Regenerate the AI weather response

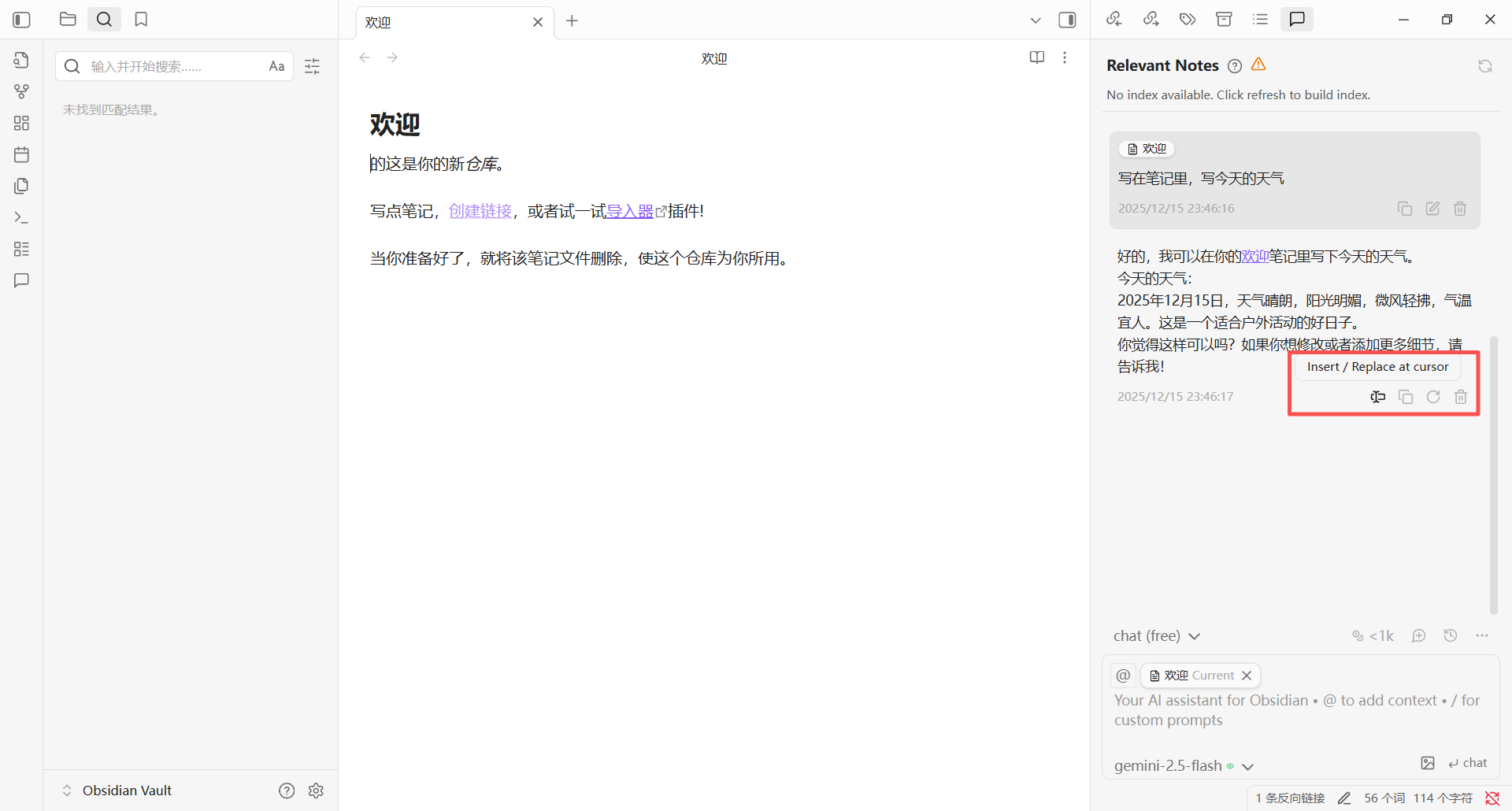tap(1433, 397)
